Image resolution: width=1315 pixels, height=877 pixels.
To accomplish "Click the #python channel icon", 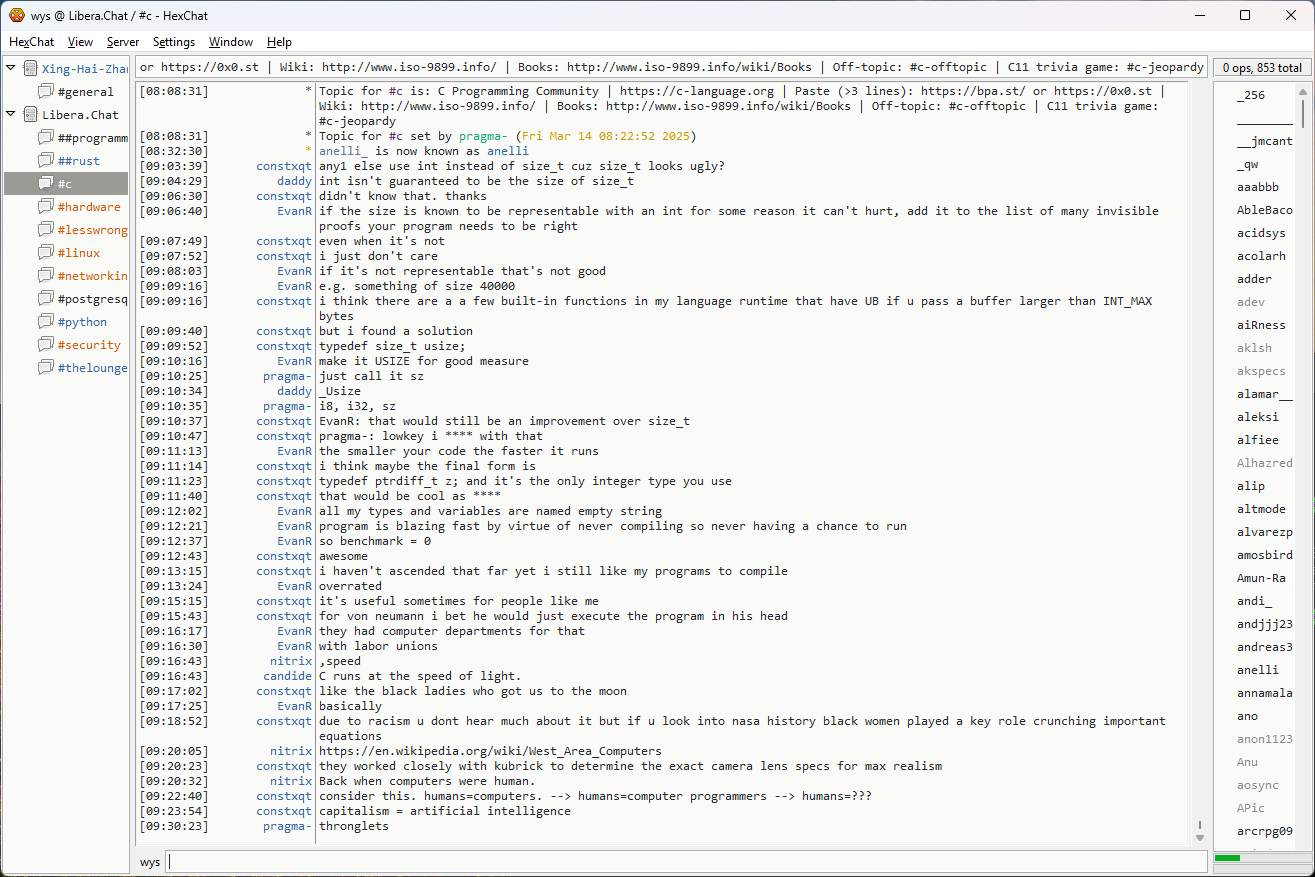I will click(46, 322).
